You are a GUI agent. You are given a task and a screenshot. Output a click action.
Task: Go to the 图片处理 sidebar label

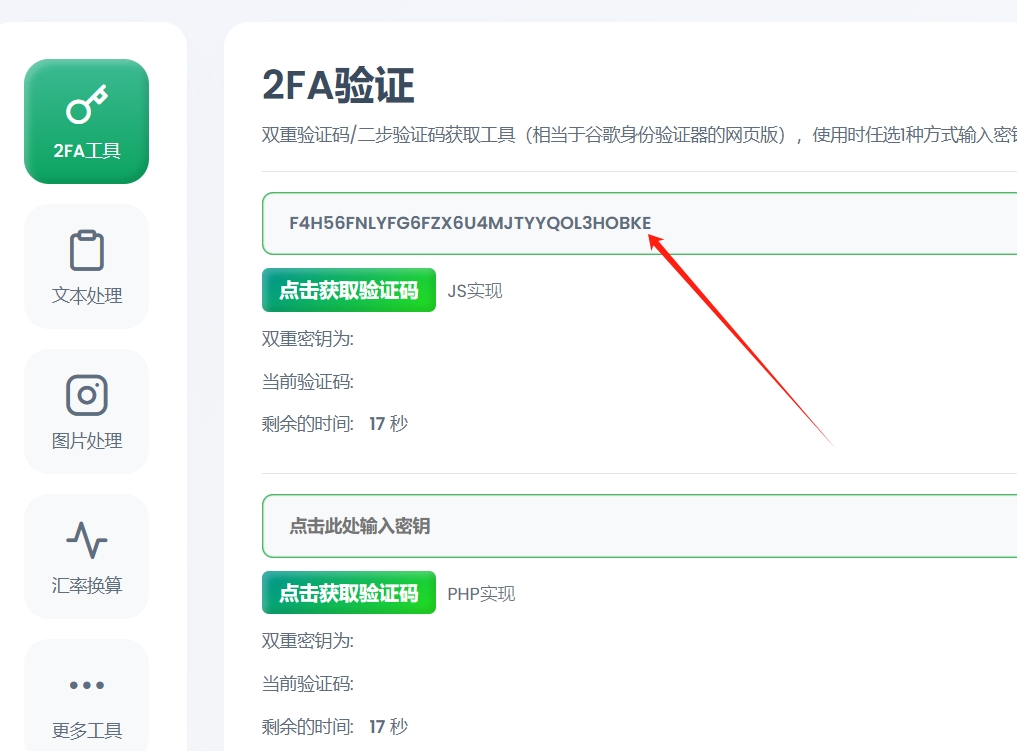pyautogui.click(x=86, y=441)
